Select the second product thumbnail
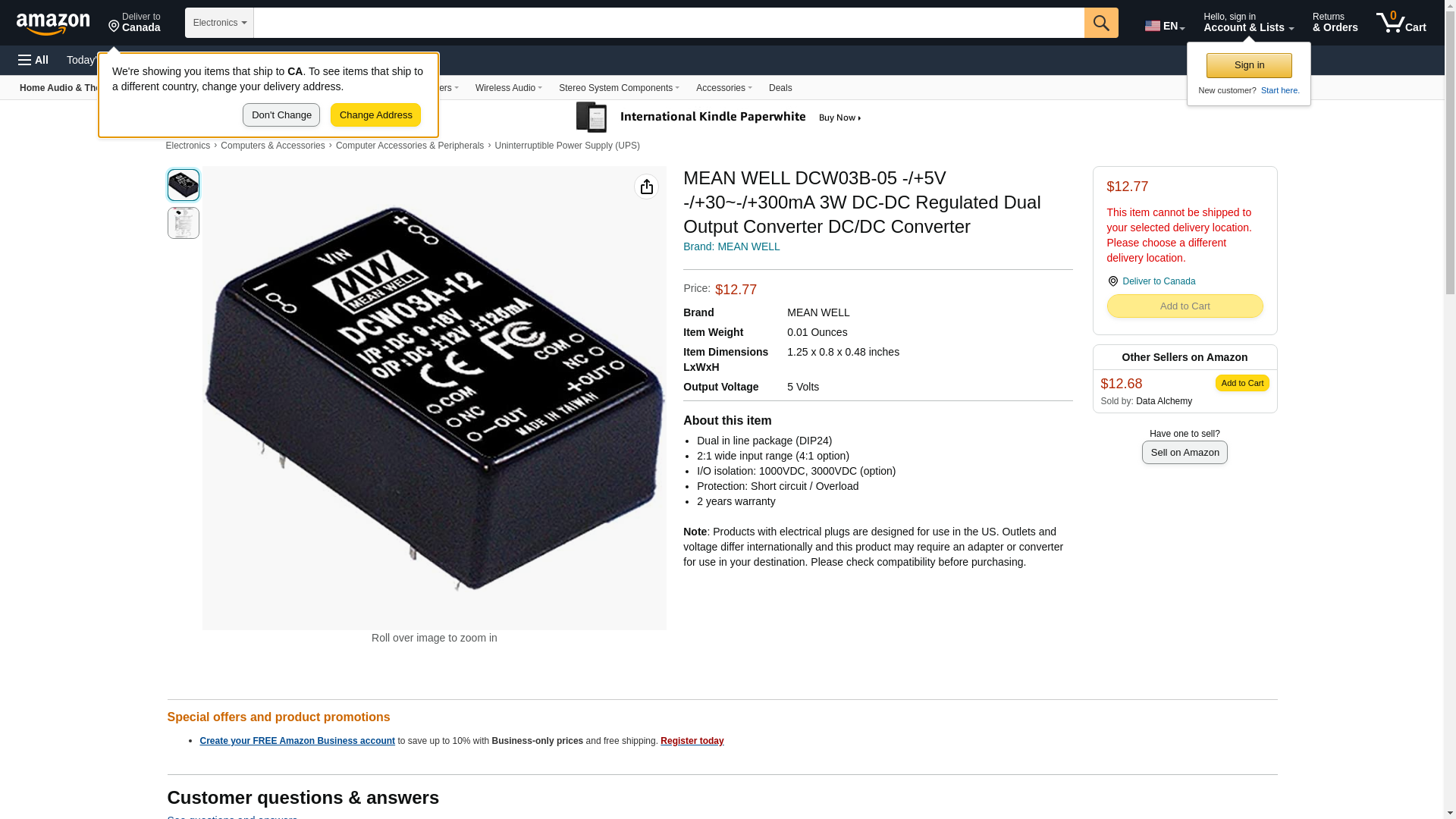The width and height of the screenshot is (1456, 819). point(184,223)
